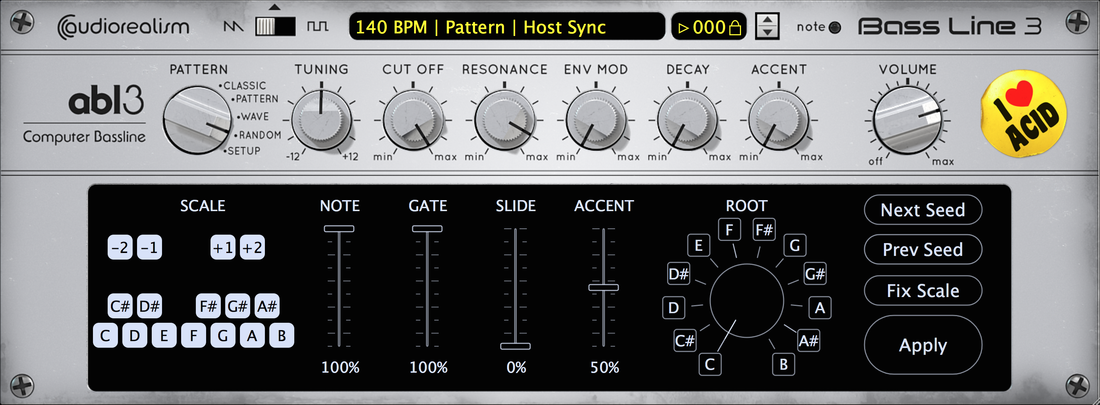Toggle G# key in scale keyboard
The width and height of the screenshot is (1100, 405).
tap(238, 307)
